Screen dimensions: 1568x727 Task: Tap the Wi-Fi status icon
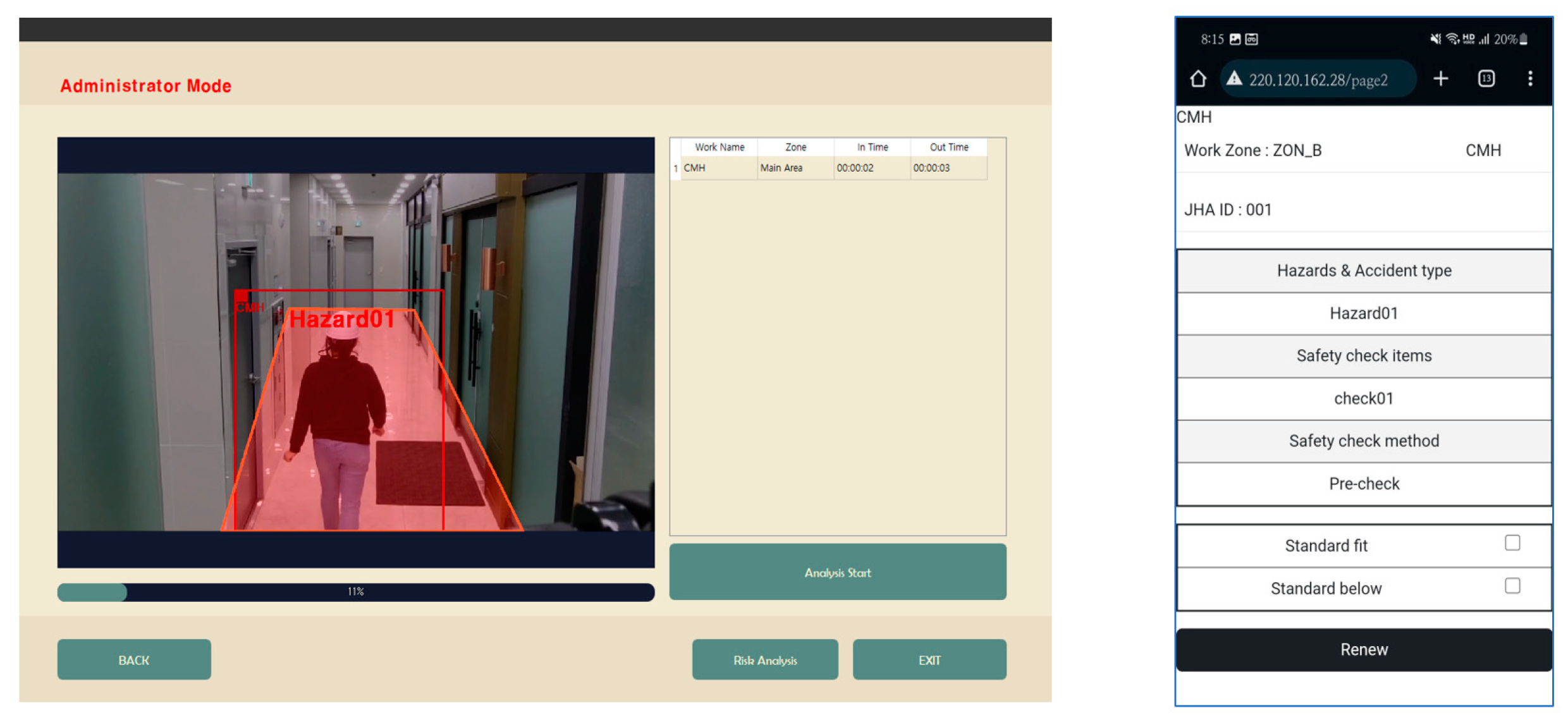(1452, 39)
